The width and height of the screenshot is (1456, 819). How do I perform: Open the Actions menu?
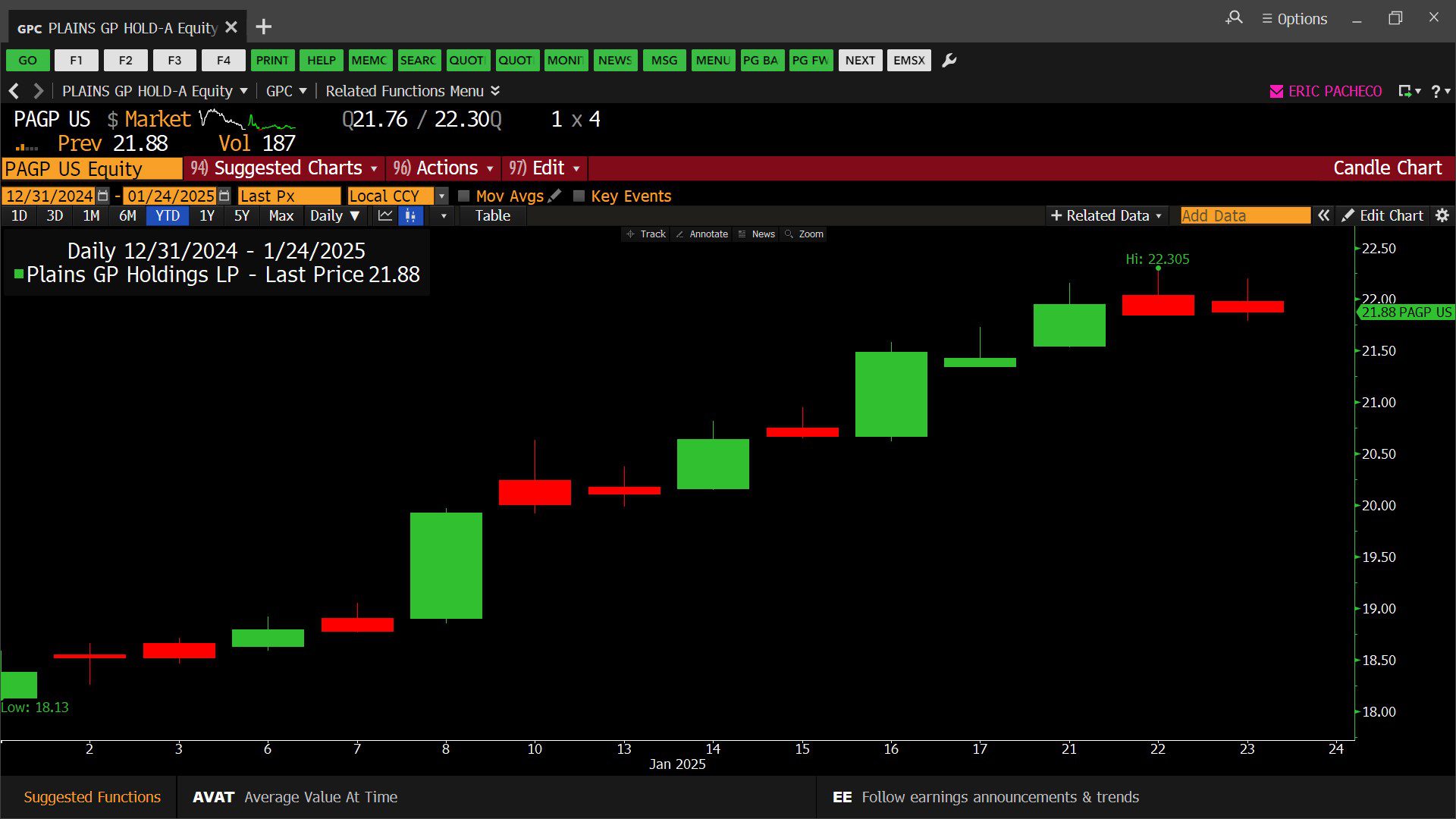444,168
